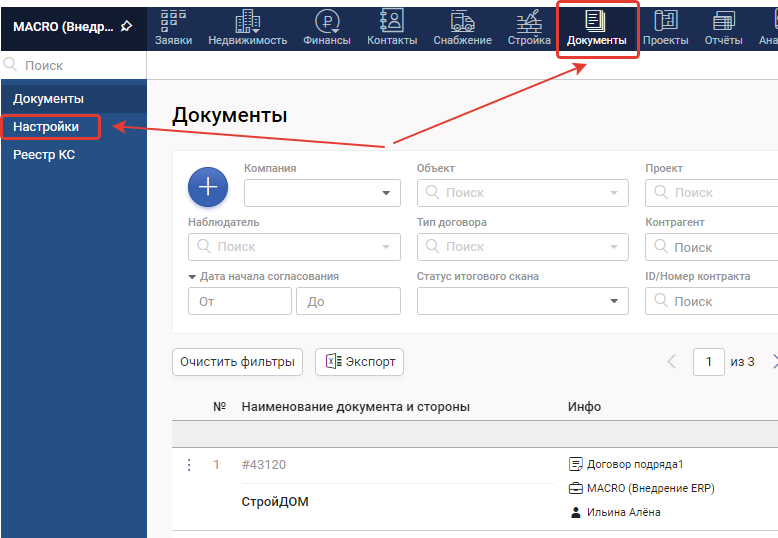Image resolution: width=778 pixels, height=538 pixels.
Task: Open the Снабжение module
Action: (x=462, y=28)
